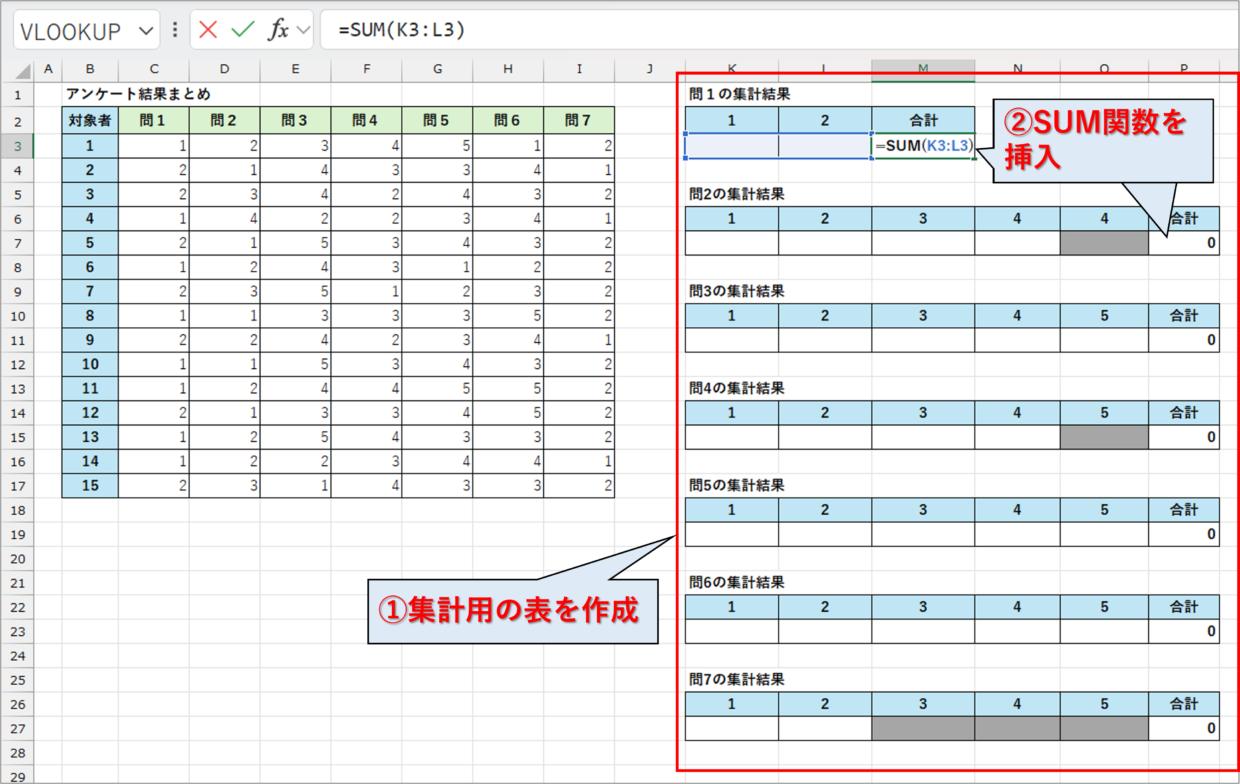Select the row 25 header
Image resolution: width=1240 pixels, height=784 pixels.
click(17, 679)
